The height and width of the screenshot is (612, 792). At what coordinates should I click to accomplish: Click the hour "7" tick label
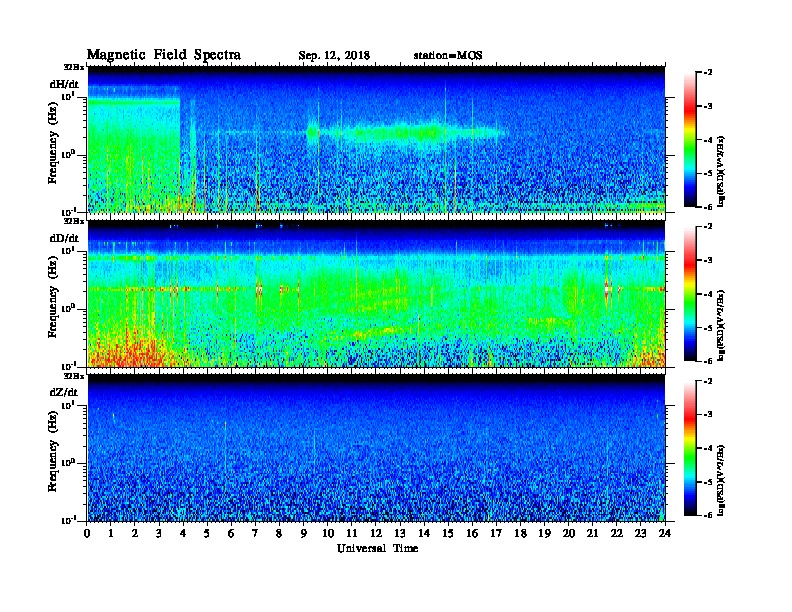point(255,533)
